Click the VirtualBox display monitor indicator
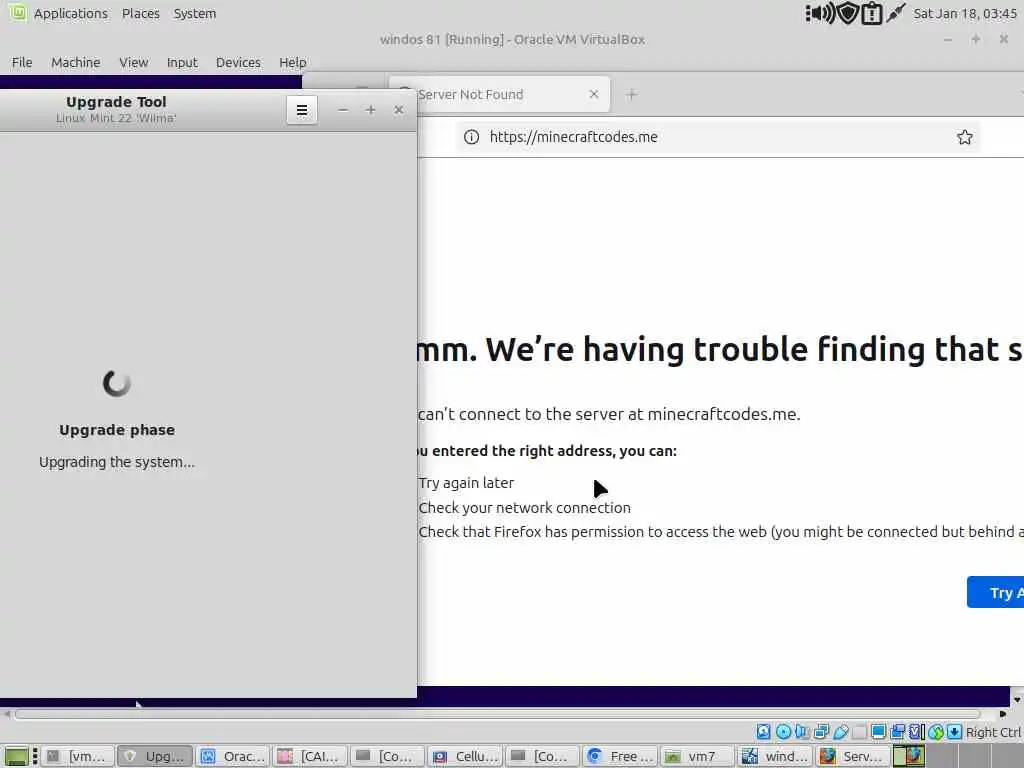 [878, 732]
